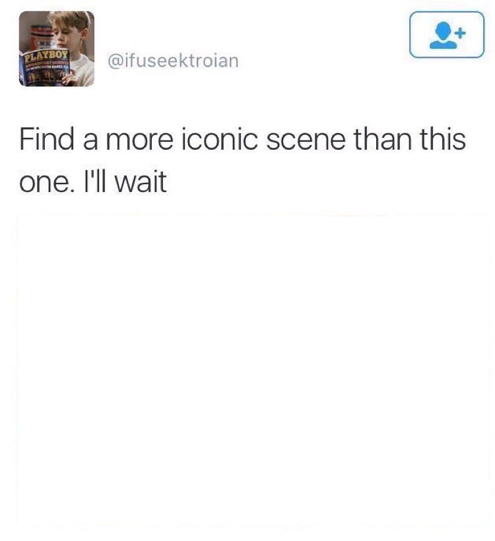Tap the small plus sign in the follow icon
495x541 pixels.
[x=461, y=33]
